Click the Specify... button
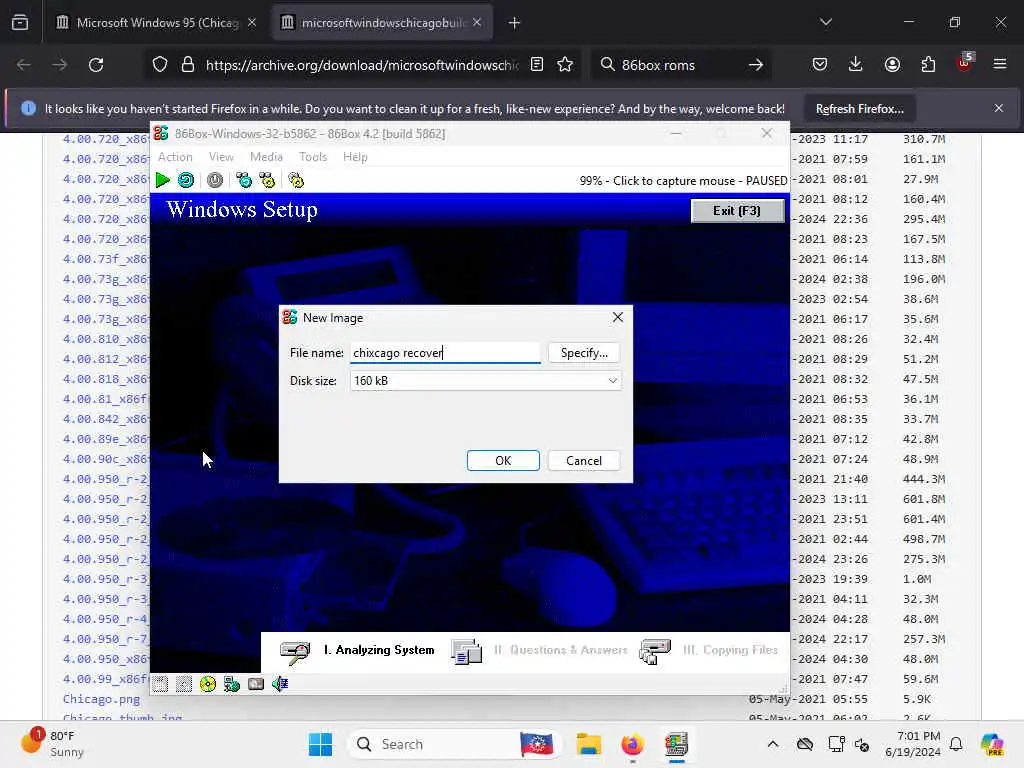1024x768 pixels. point(584,353)
